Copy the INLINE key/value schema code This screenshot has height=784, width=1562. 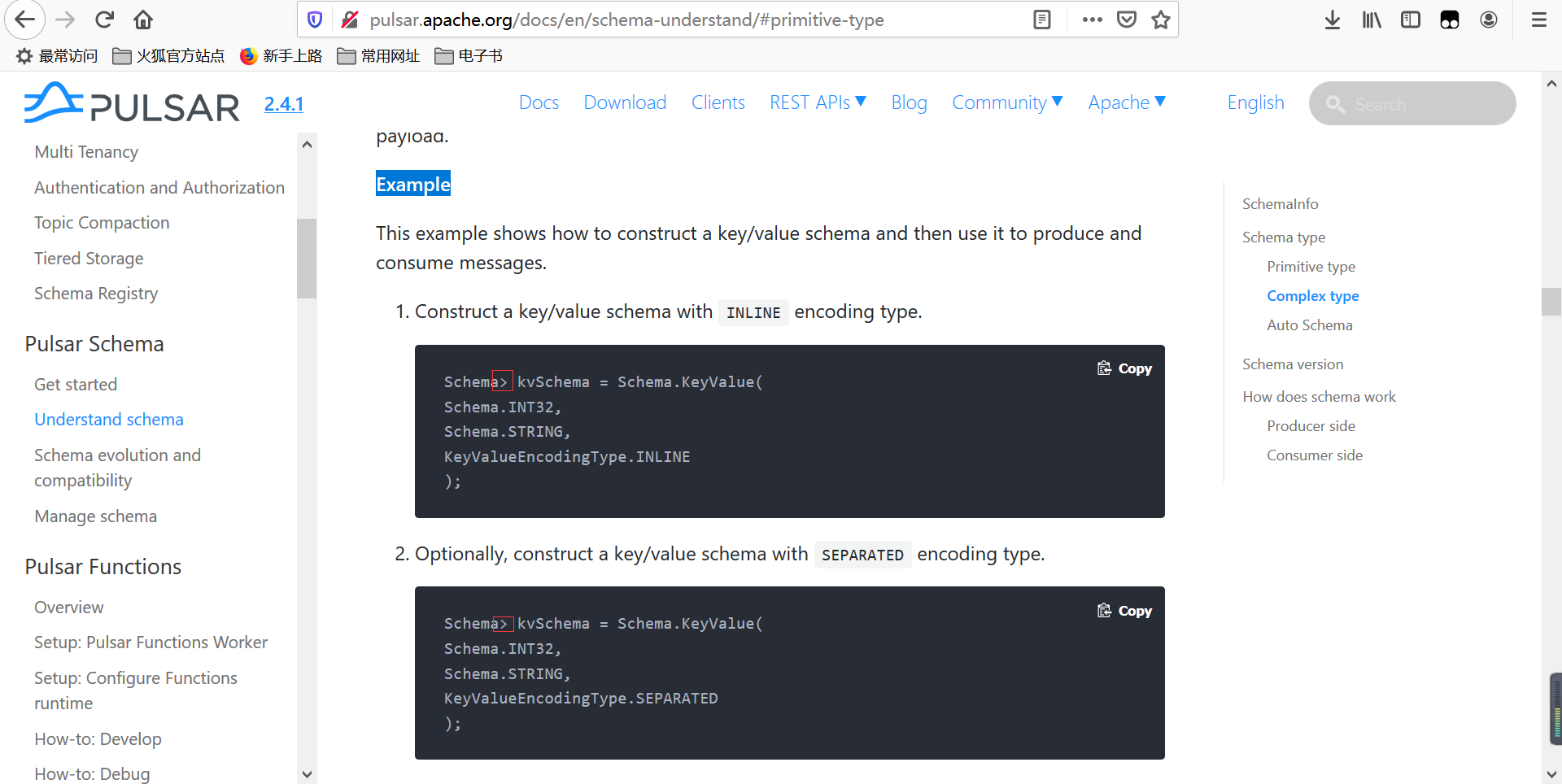pyautogui.click(x=1124, y=368)
